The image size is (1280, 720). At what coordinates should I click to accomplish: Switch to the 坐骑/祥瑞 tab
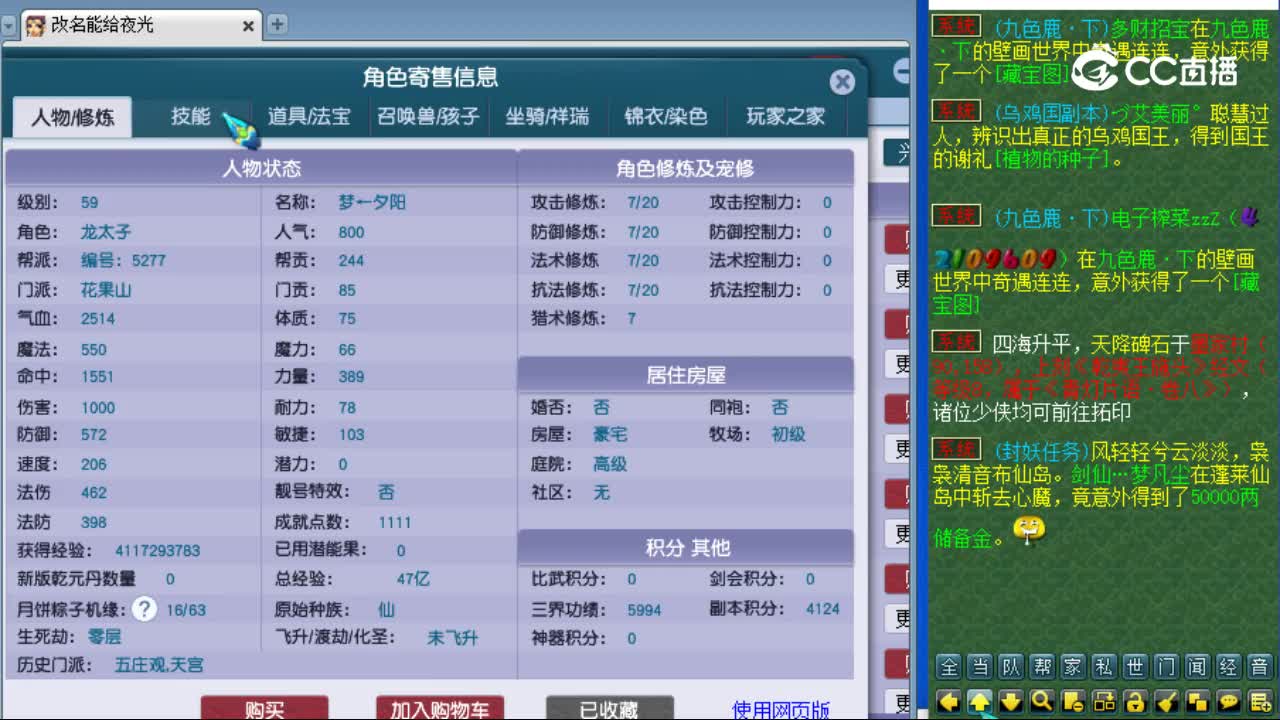click(547, 117)
